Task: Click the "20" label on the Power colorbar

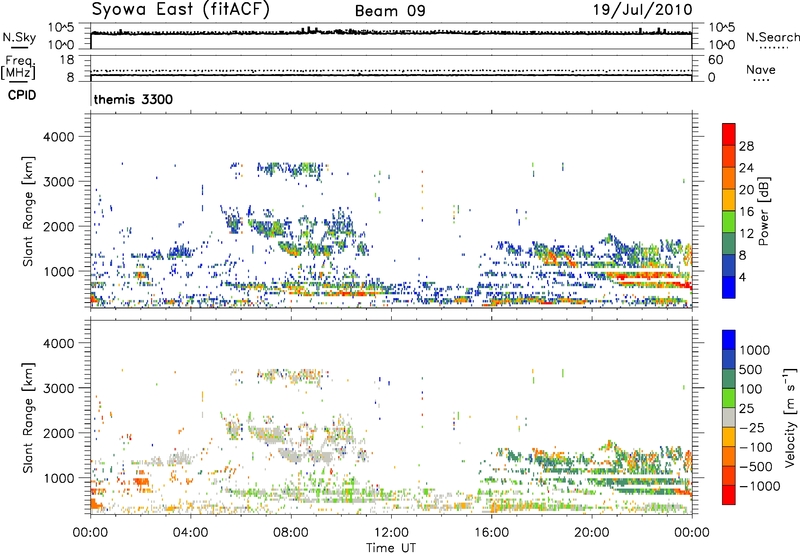Action: pyautogui.click(x=746, y=190)
